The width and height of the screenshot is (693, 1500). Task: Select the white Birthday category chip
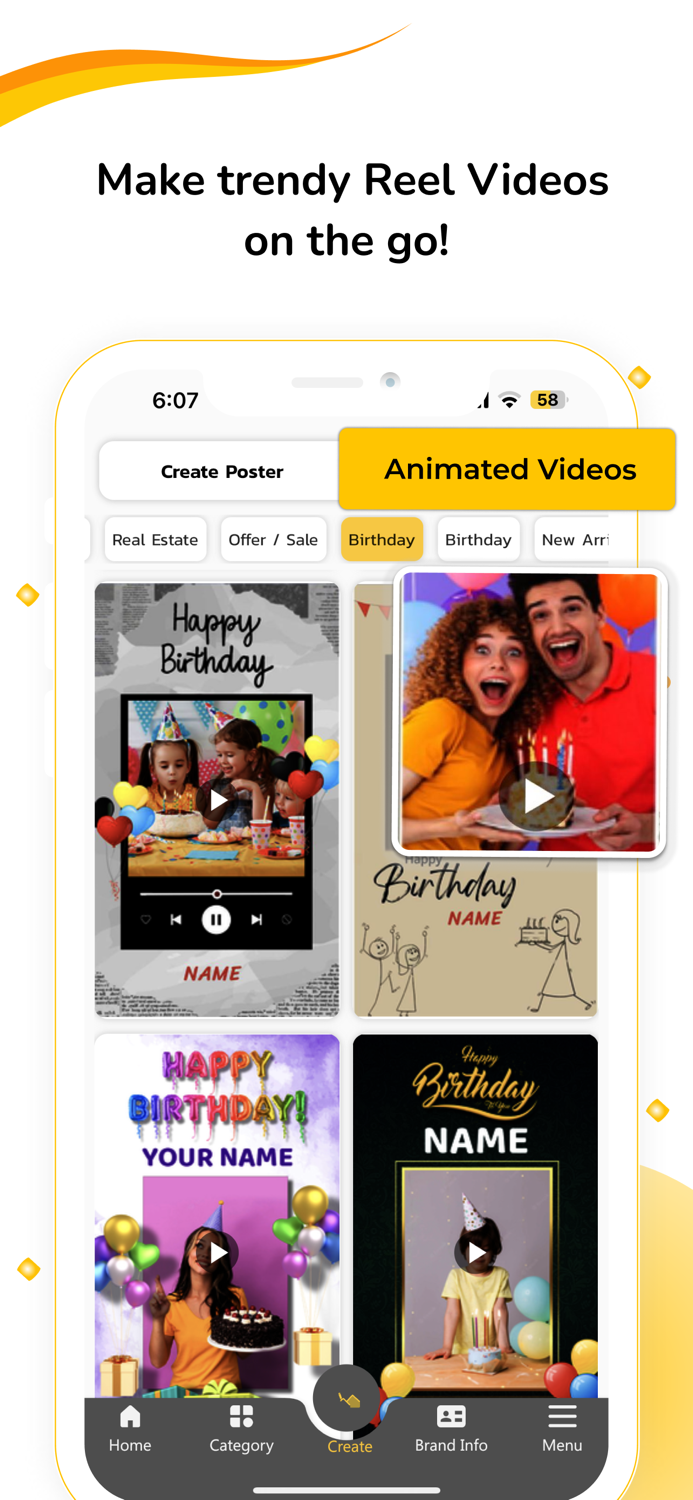point(478,540)
